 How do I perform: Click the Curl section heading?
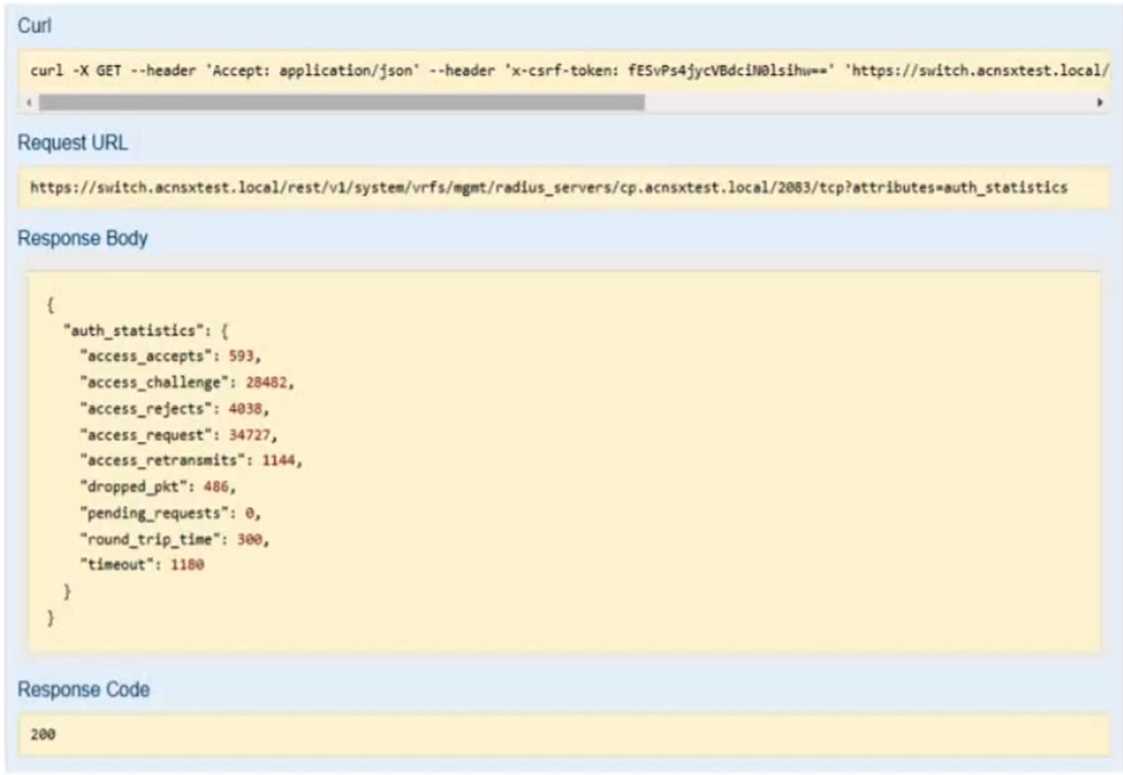(x=34, y=27)
